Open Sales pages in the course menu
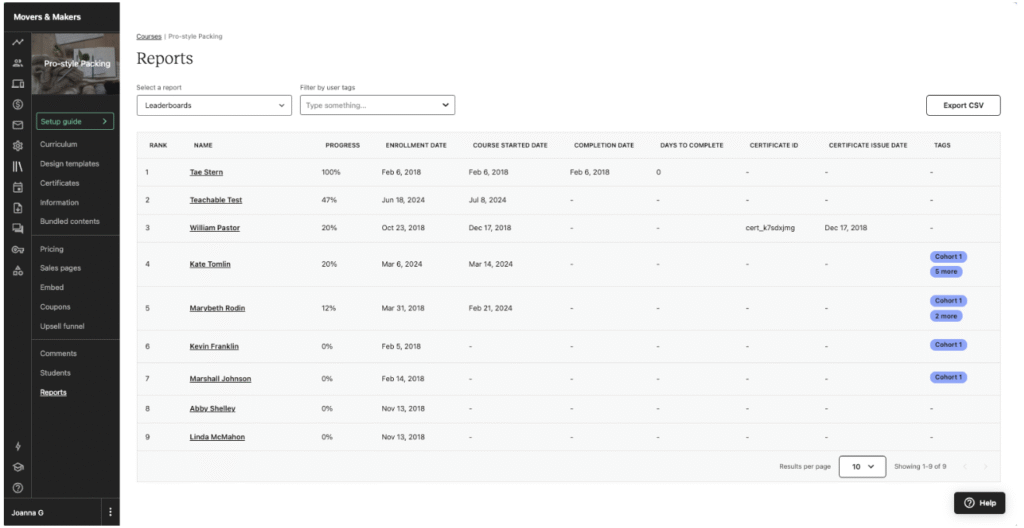Image resolution: width=1024 pixels, height=528 pixels. click(x=60, y=268)
